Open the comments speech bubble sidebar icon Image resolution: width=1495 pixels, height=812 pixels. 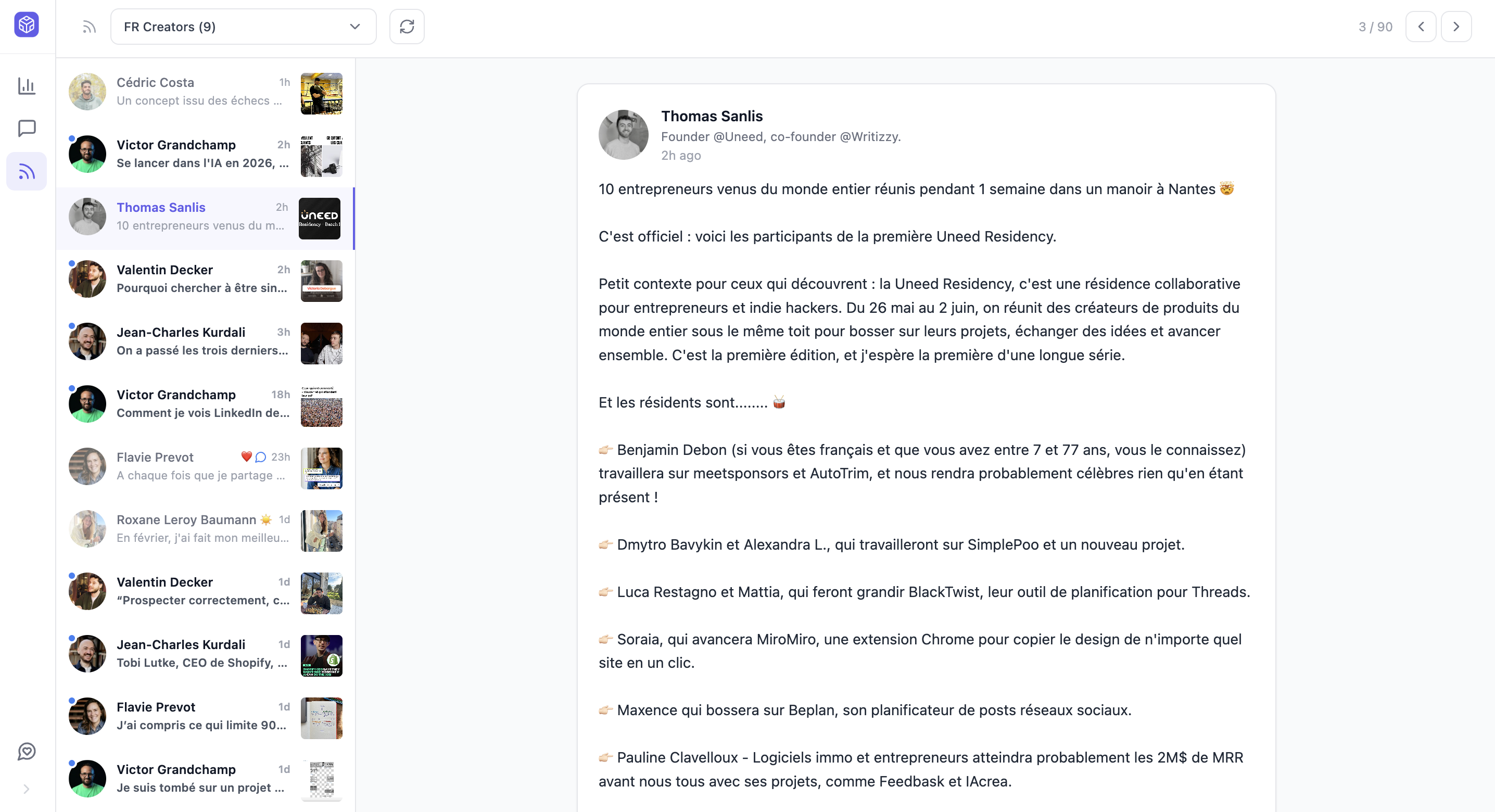tap(27, 128)
